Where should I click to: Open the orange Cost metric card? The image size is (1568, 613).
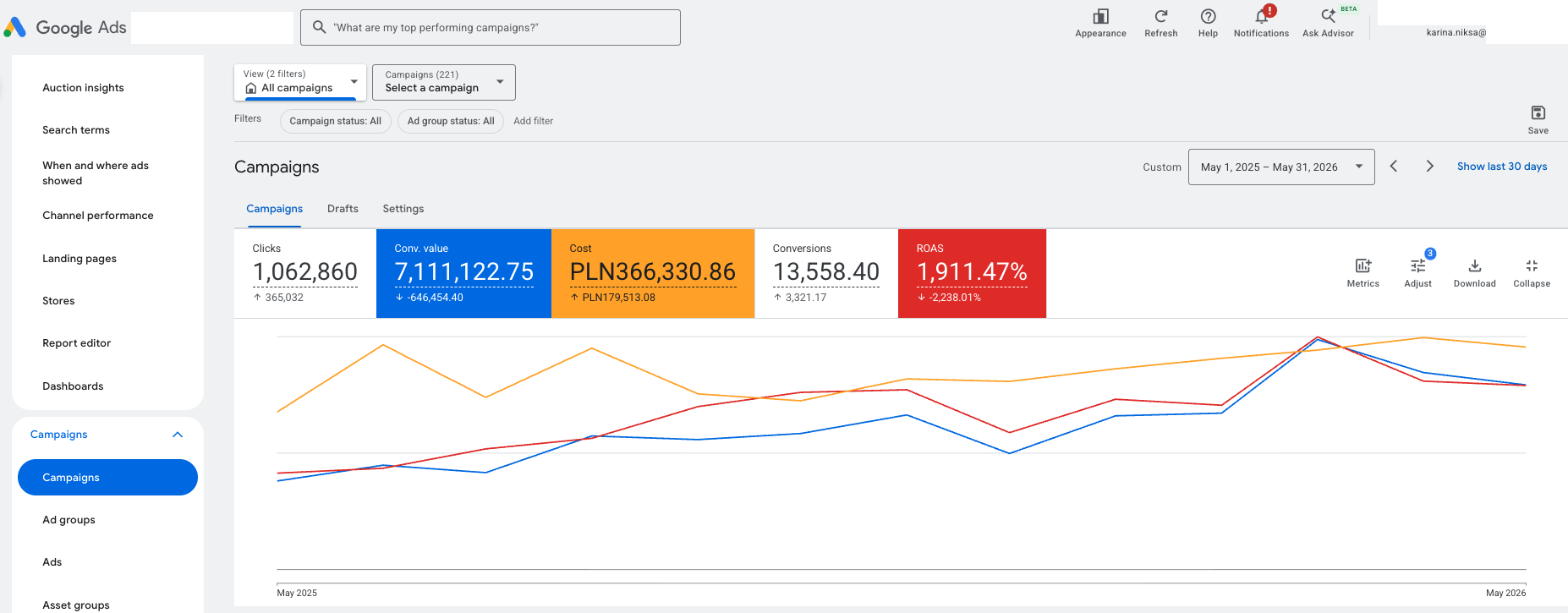tap(652, 273)
